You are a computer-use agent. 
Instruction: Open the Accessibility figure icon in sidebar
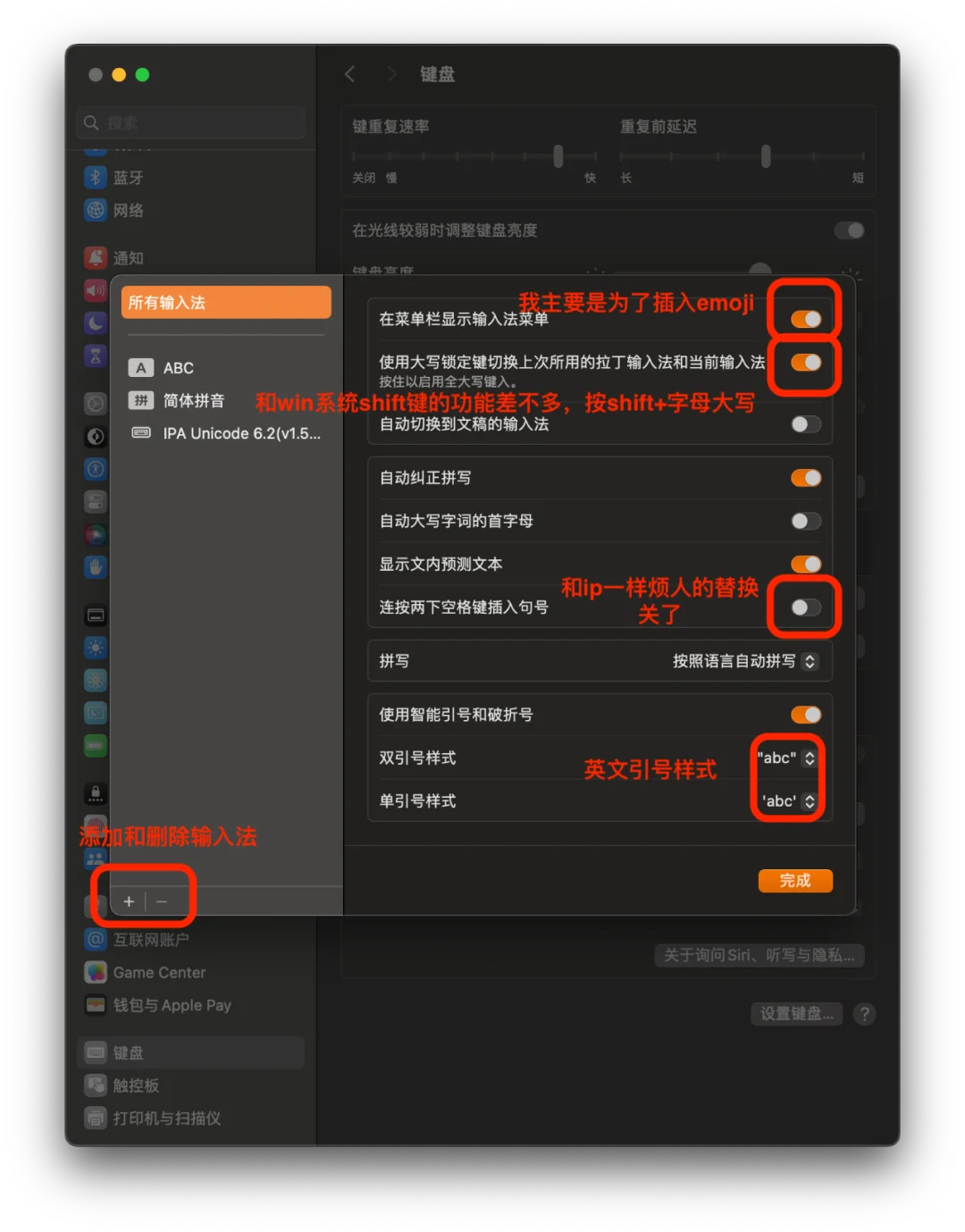(x=96, y=469)
